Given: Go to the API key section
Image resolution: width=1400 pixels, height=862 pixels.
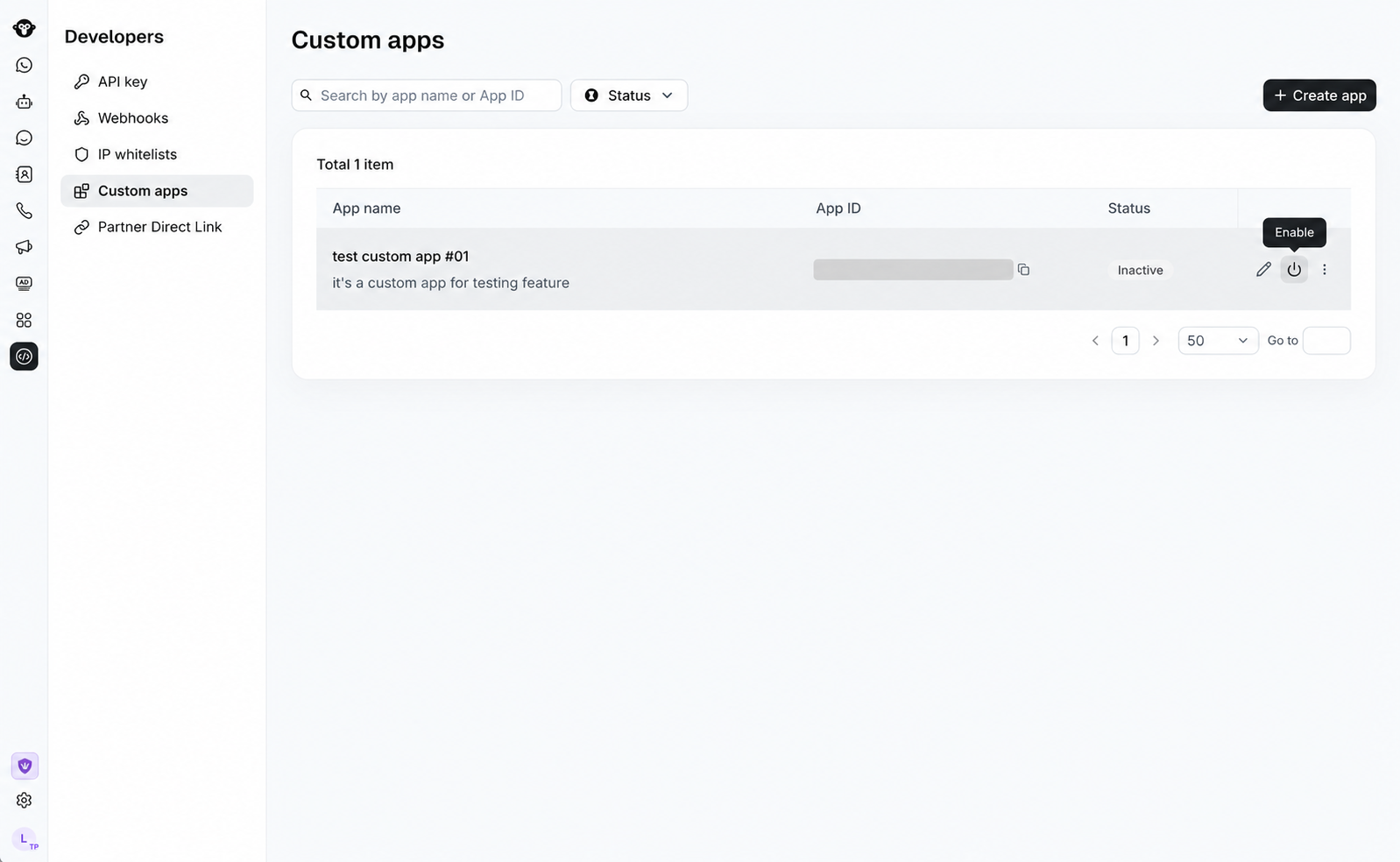Looking at the screenshot, I should (x=157, y=81).
